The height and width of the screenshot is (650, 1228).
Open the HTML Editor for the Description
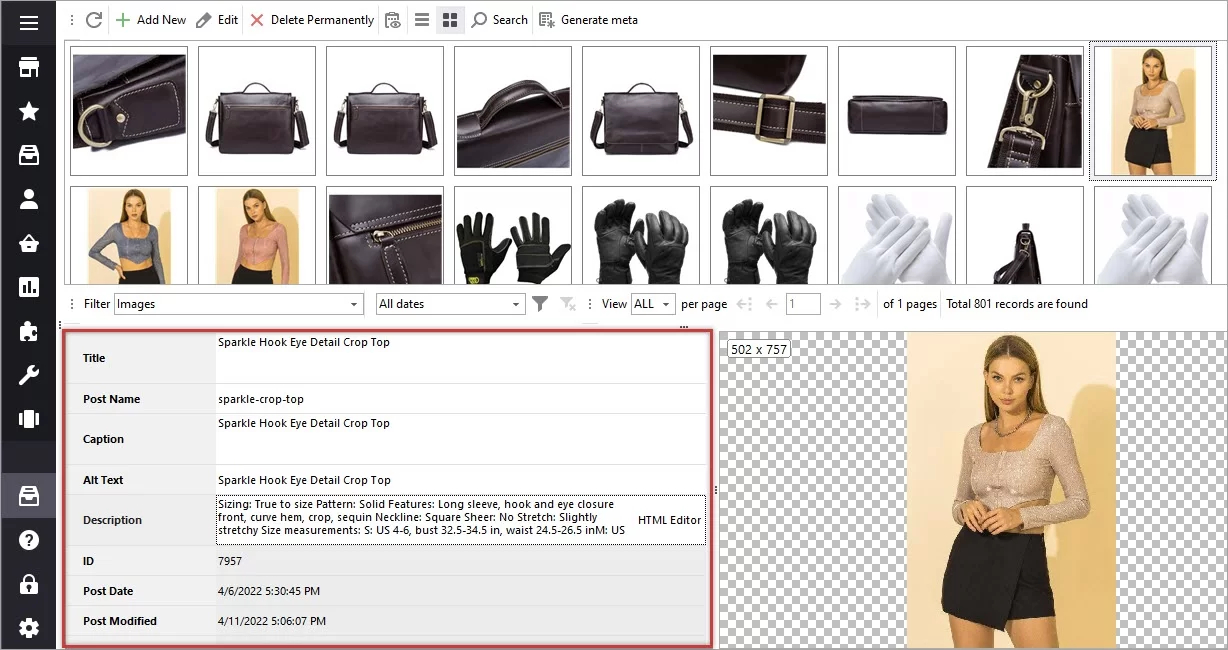pyautogui.click(x=669, y=519)
